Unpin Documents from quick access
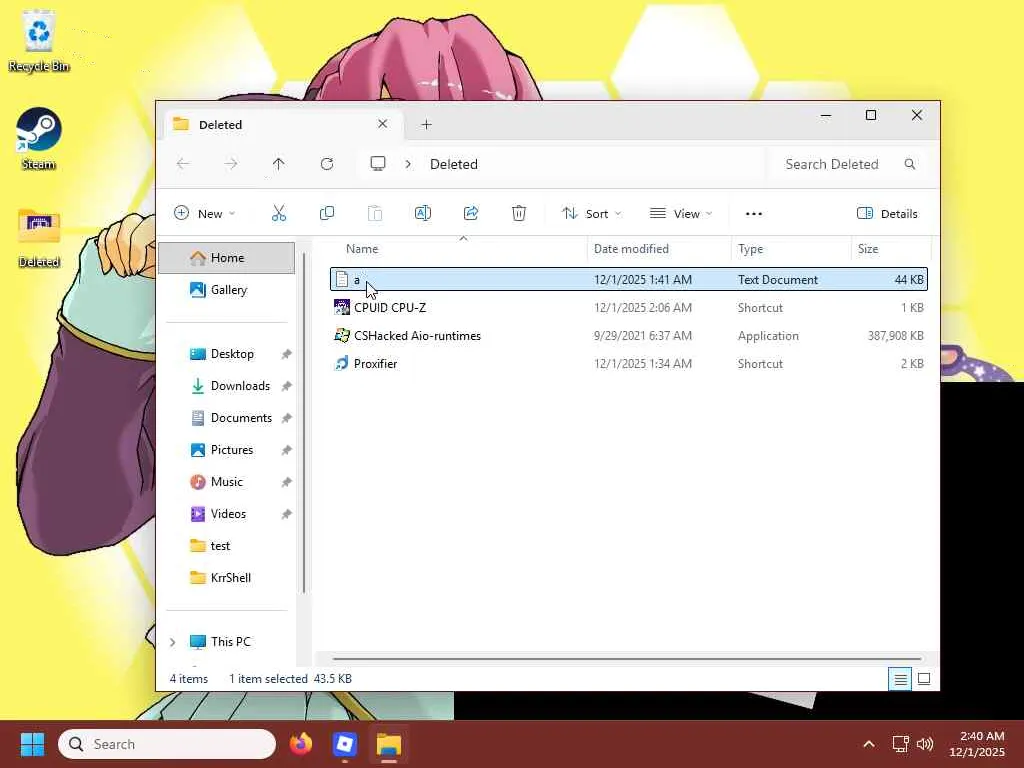The width and height of the screenshot is (1024, 768). click(286, 418)
